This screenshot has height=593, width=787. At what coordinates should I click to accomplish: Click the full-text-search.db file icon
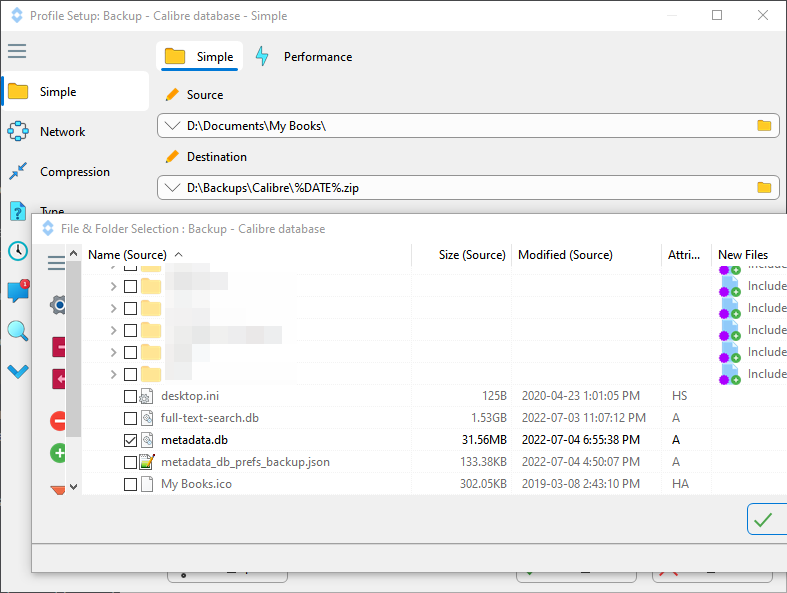[x=147, y=418]
